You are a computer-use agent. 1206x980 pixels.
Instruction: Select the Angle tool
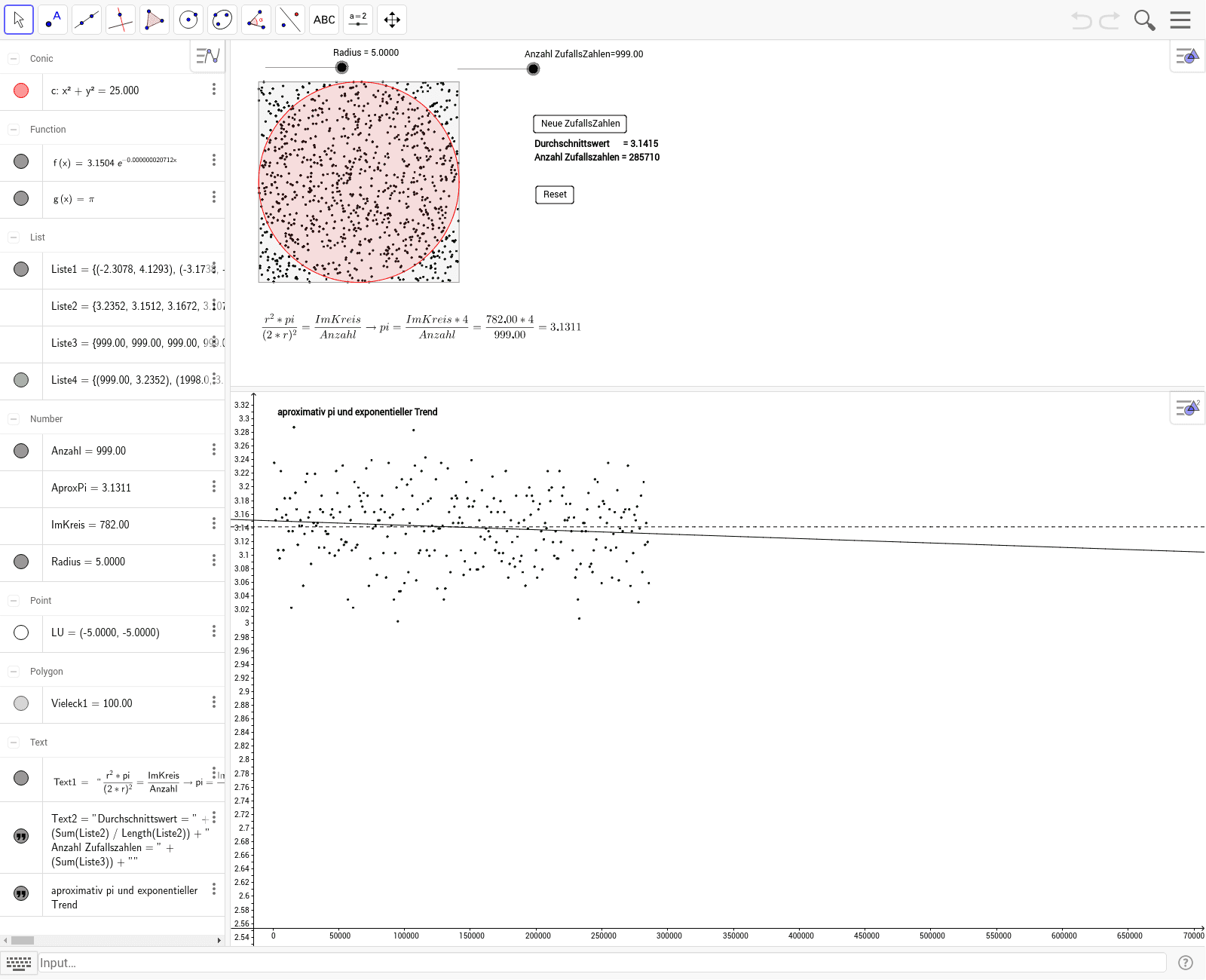point(256,20)
